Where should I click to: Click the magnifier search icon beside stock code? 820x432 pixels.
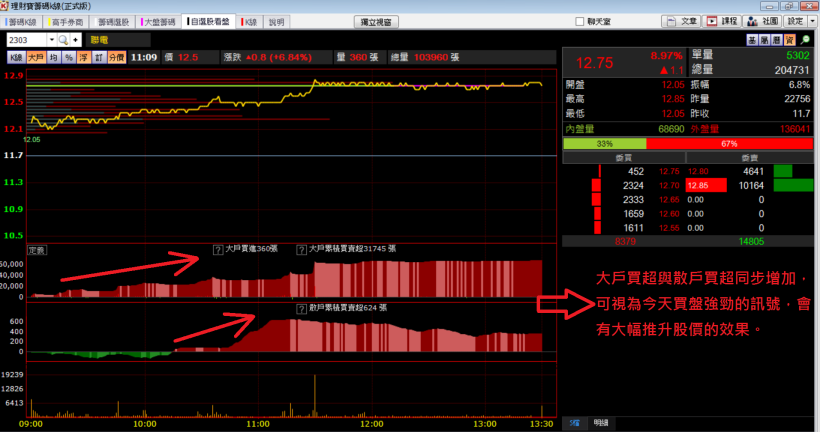pyautogui.click(x=64, y=39)
